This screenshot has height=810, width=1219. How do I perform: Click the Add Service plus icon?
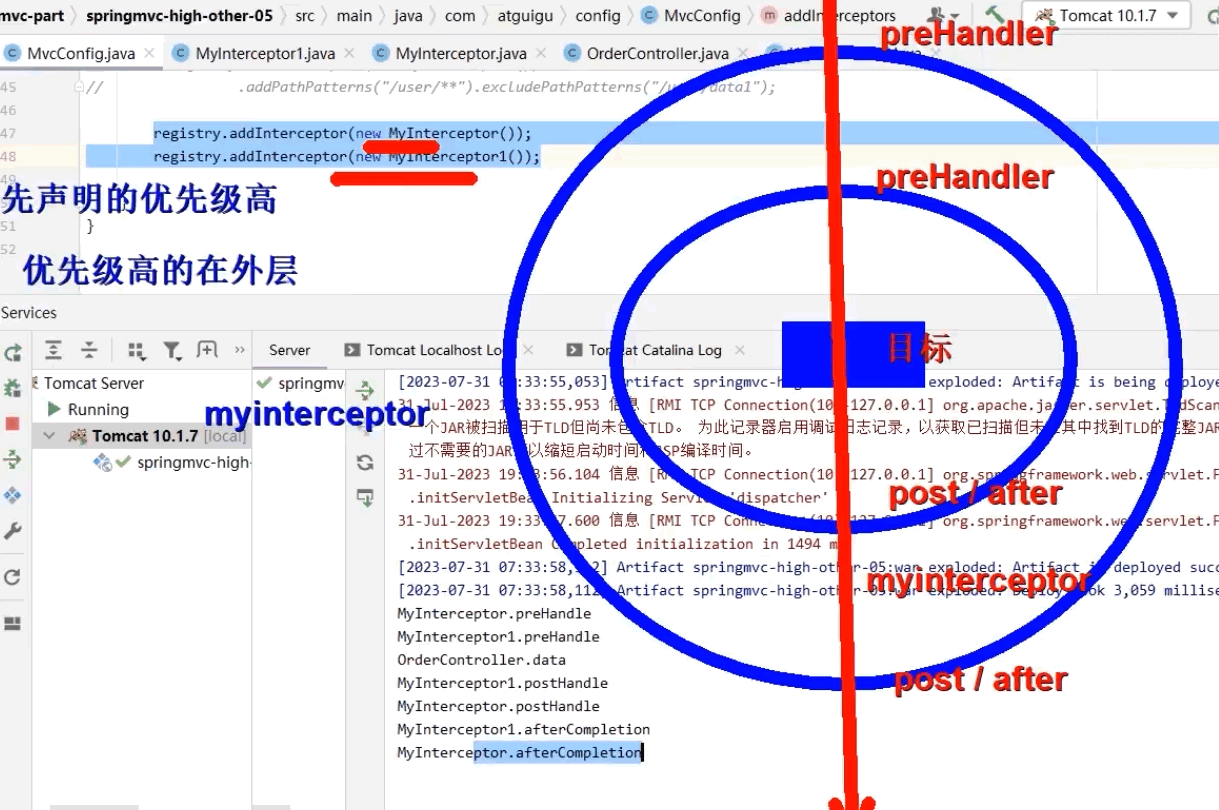point(207,350)
